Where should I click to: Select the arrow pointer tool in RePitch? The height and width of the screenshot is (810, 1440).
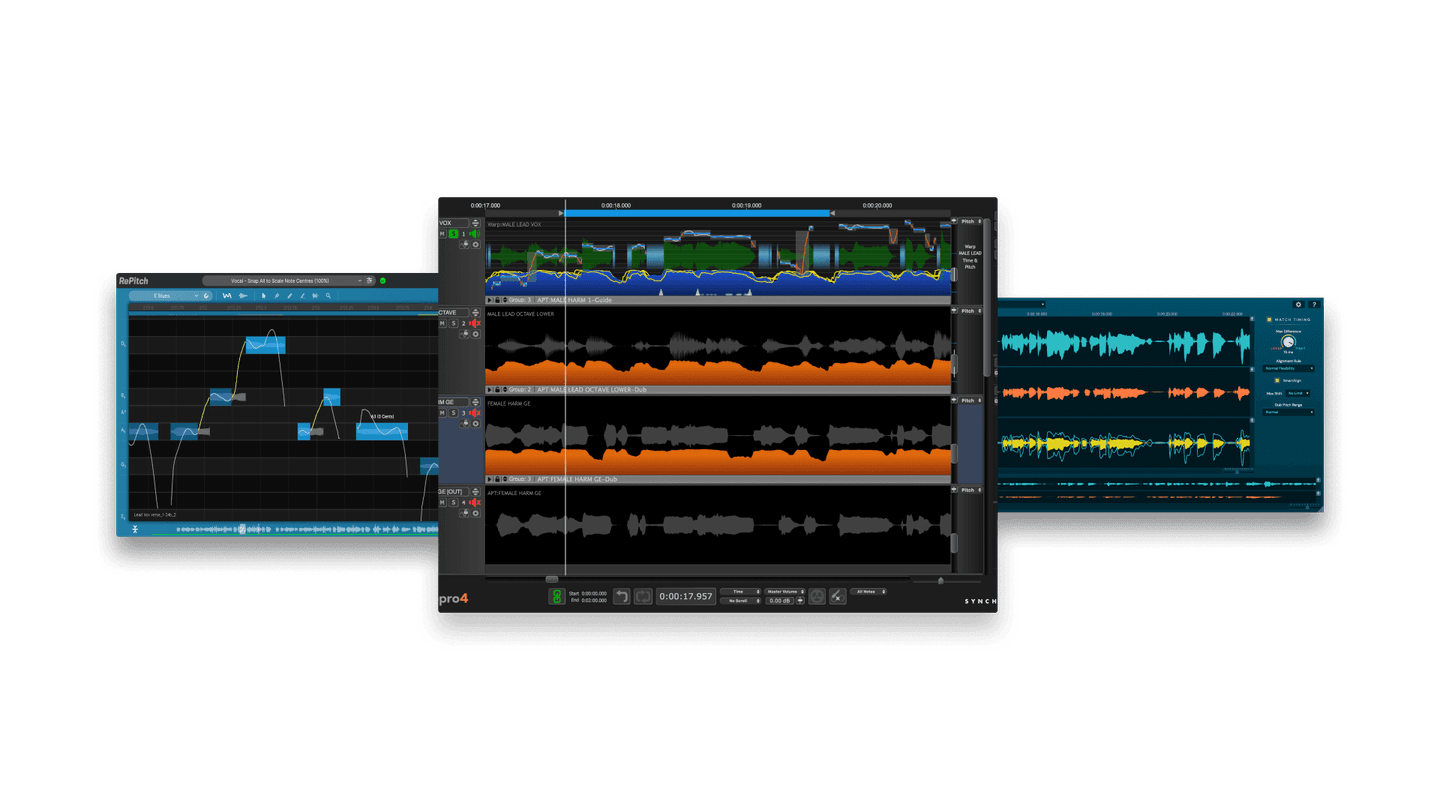pyautogui.click(x=264, y=296)
